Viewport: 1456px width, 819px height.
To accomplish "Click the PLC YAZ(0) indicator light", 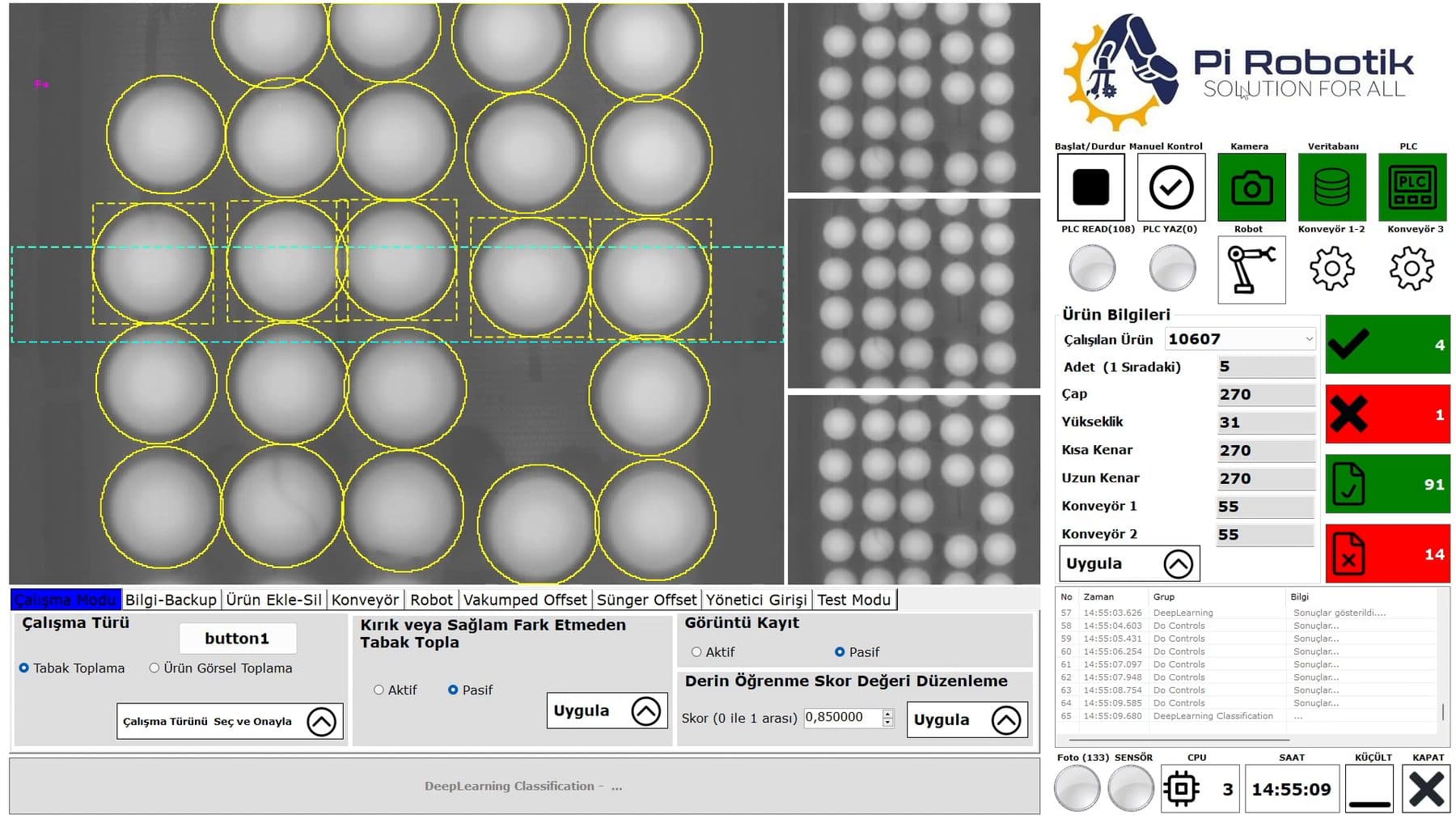I will point(1172,268).
